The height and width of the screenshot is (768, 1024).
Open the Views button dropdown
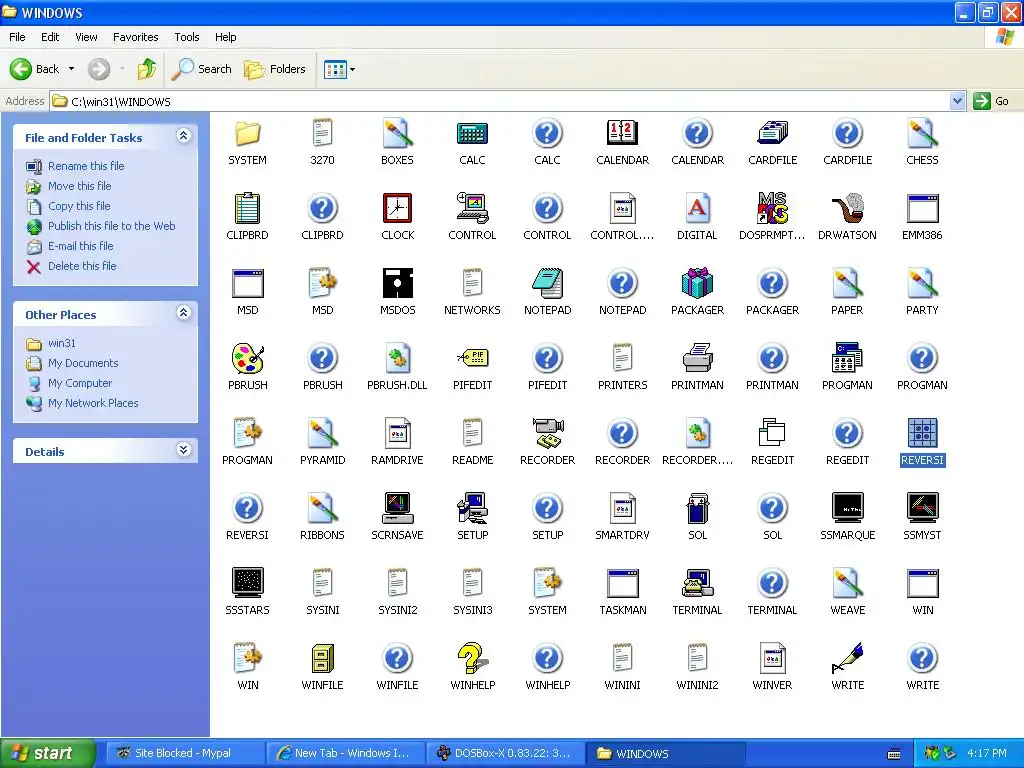(353, 69)
